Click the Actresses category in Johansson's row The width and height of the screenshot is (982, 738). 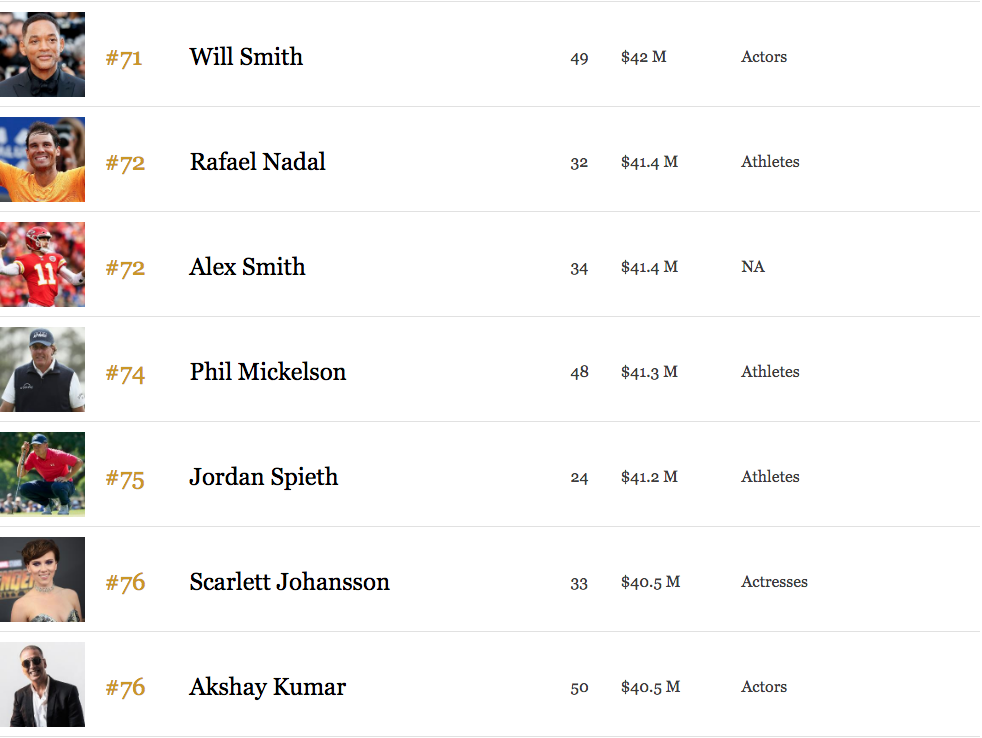pyautogui.click(x=774, y=582)
